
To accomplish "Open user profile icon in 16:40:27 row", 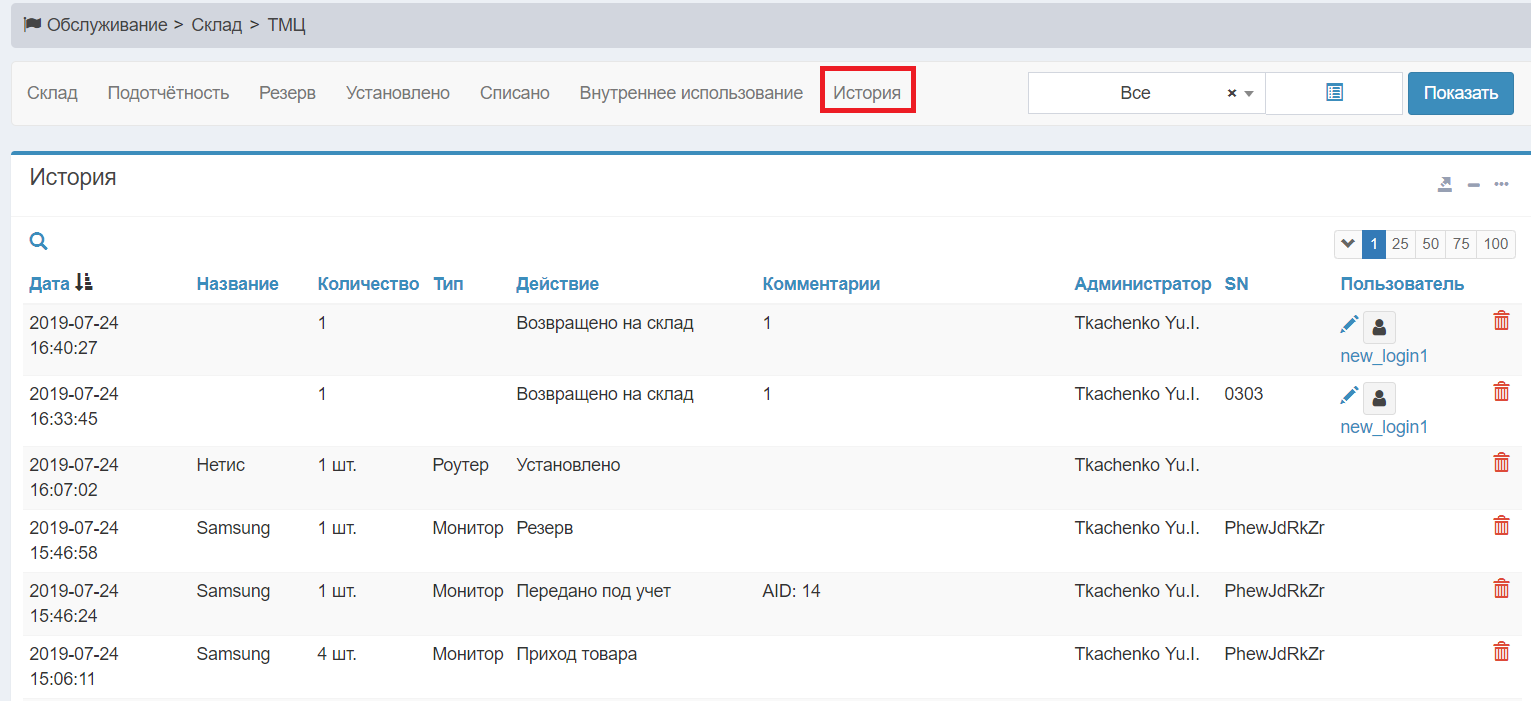I will (1379, 327).
